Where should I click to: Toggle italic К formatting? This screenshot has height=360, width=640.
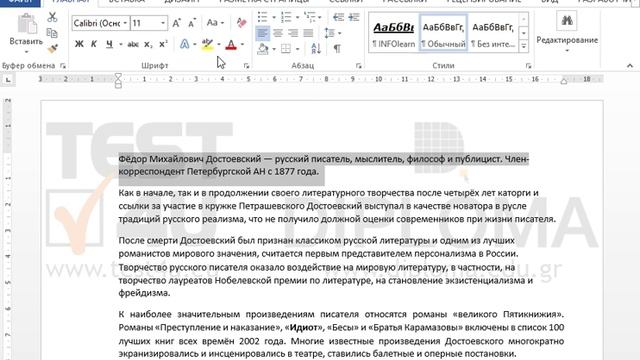93,44
